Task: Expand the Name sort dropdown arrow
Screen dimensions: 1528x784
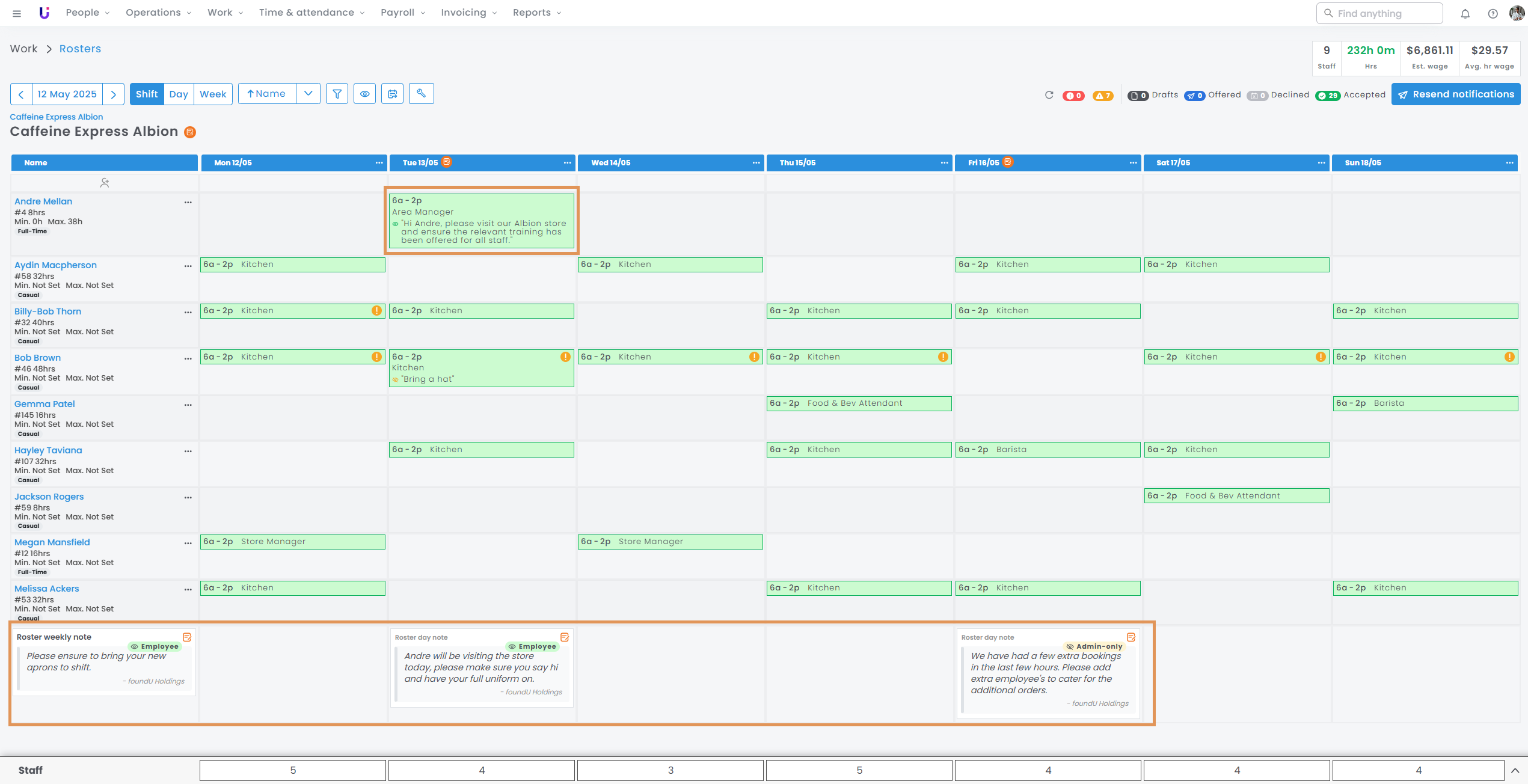Action: 308,94
